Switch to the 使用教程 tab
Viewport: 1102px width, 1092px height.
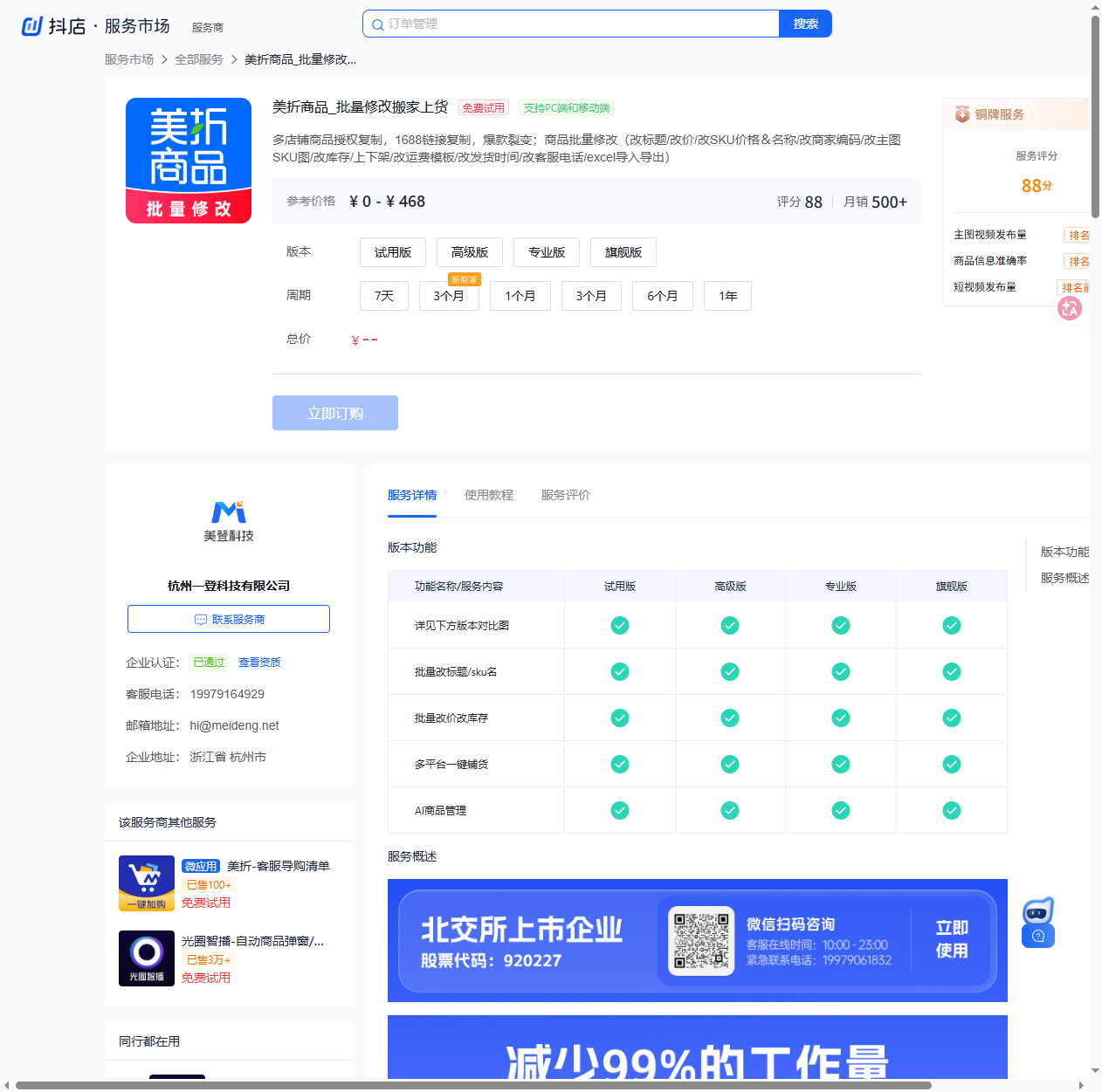489,495
